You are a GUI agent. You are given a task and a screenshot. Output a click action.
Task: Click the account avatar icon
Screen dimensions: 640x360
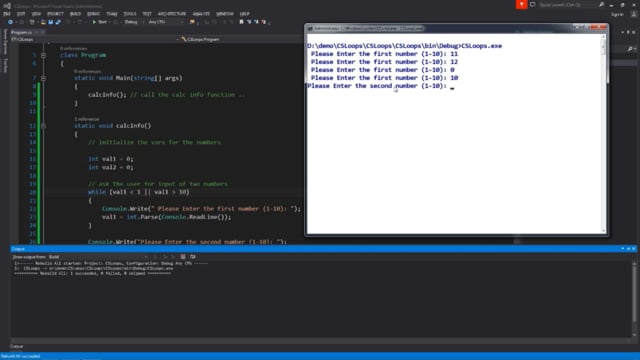point(633,14)
